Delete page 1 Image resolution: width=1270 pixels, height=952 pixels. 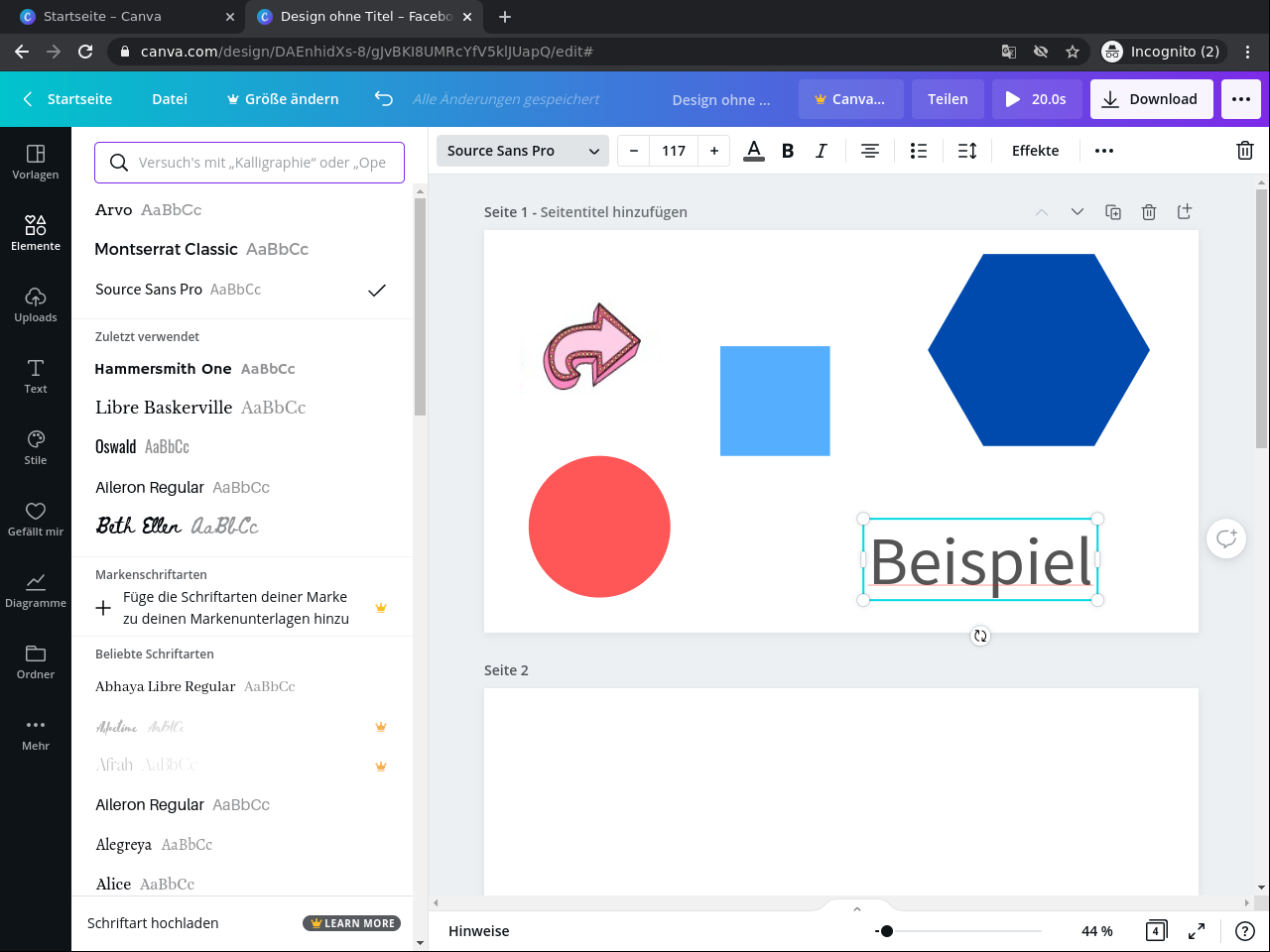[x=1149, y=212]
